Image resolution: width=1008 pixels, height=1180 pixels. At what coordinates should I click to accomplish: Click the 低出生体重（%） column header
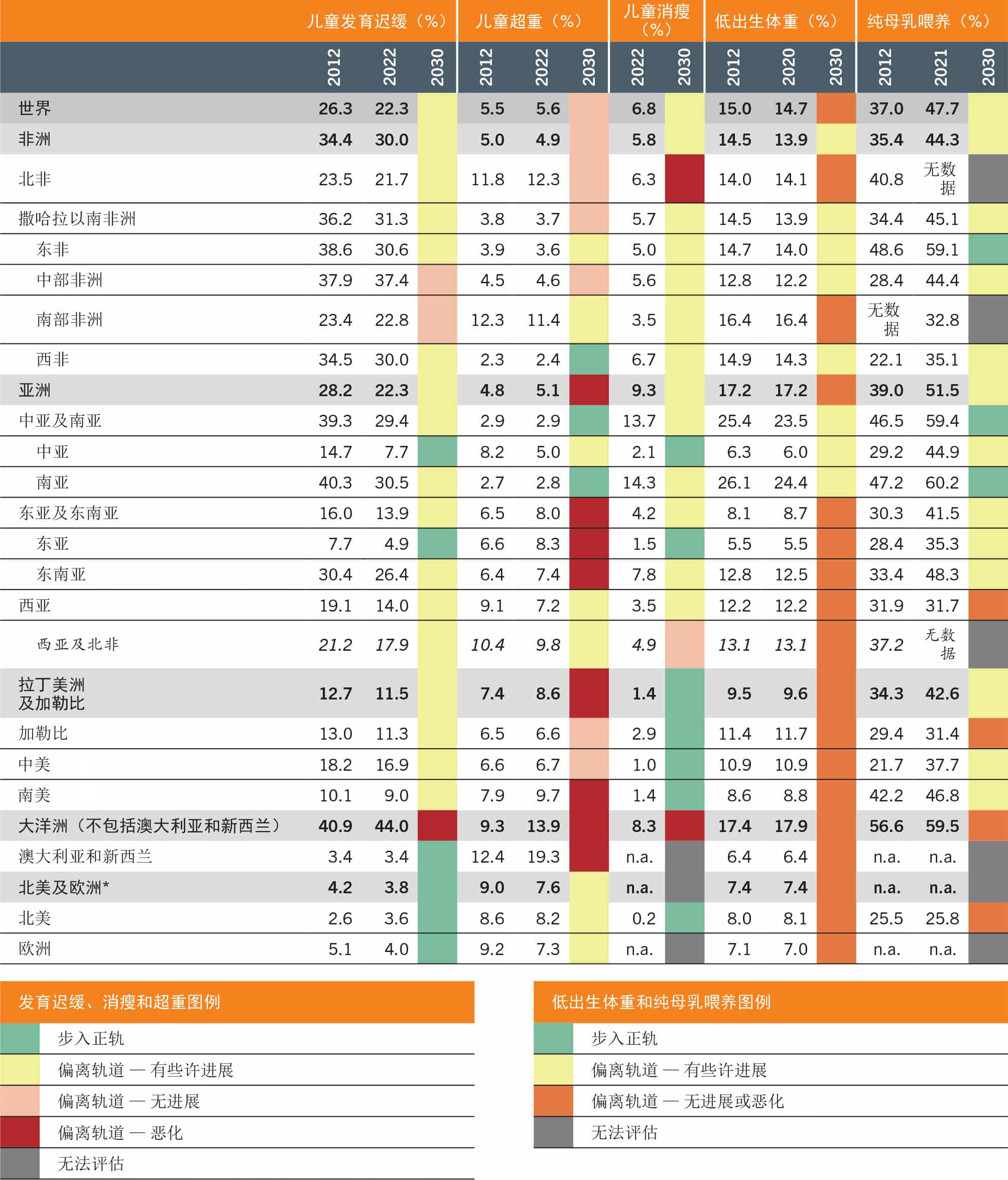tap(776, 21)
